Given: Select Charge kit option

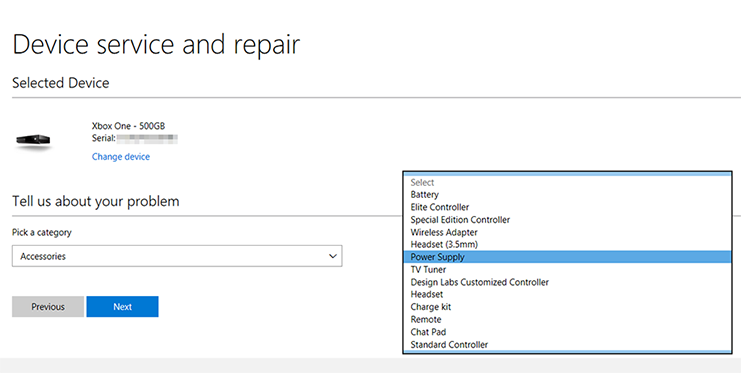Looking at the screenshot, I should (x=567, y=307).
